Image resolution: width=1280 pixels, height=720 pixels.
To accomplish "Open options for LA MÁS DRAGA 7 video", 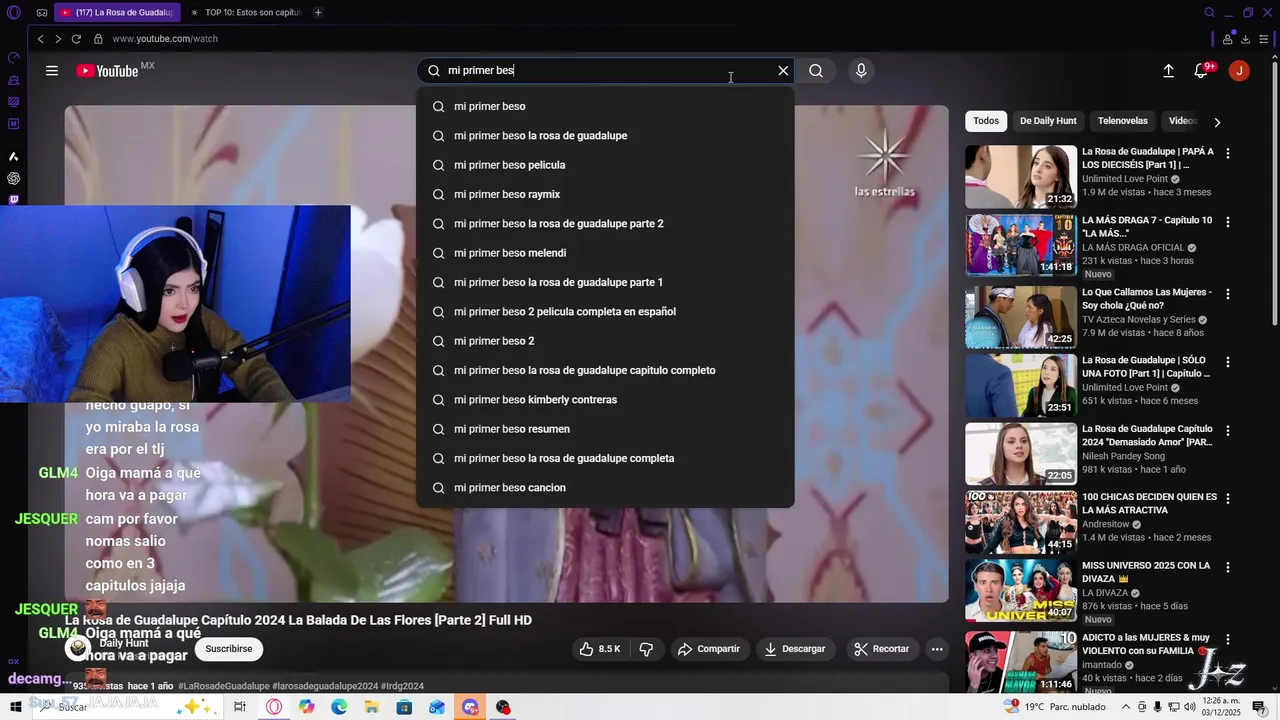I will tap(1228, 222).
